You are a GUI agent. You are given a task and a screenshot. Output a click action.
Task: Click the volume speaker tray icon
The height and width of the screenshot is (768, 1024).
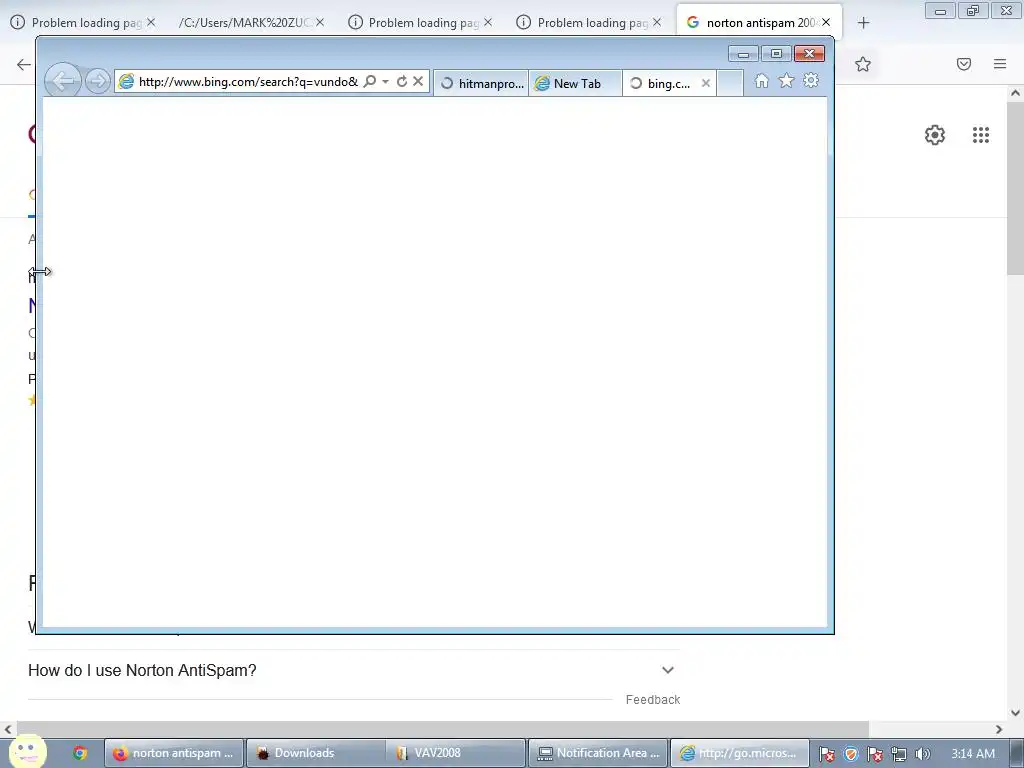coord(922,754)
